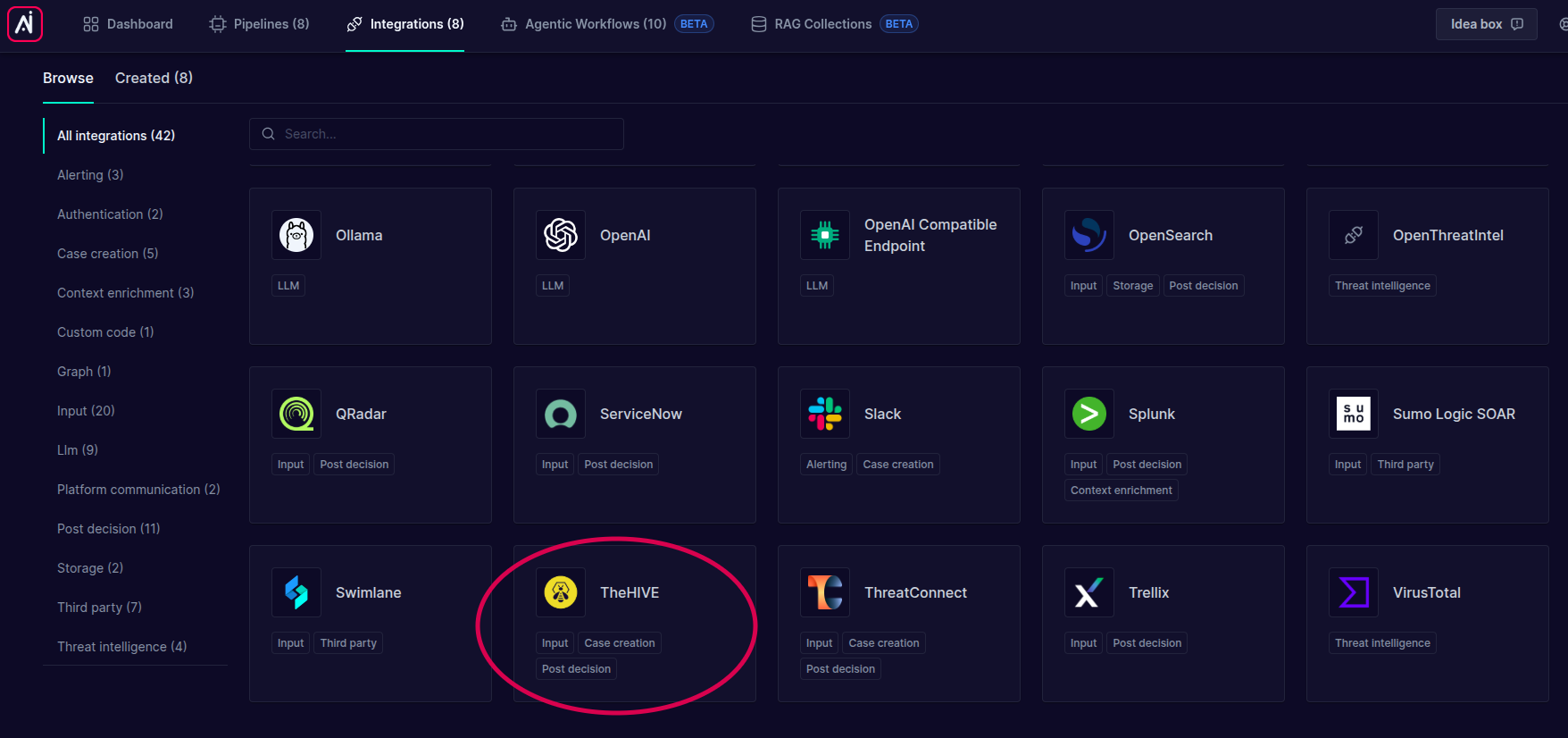Image resolution: width=1568 pixels, height=738 pixels.
Task: Click the app logo in top-left corner
Action: coord(25,24)
